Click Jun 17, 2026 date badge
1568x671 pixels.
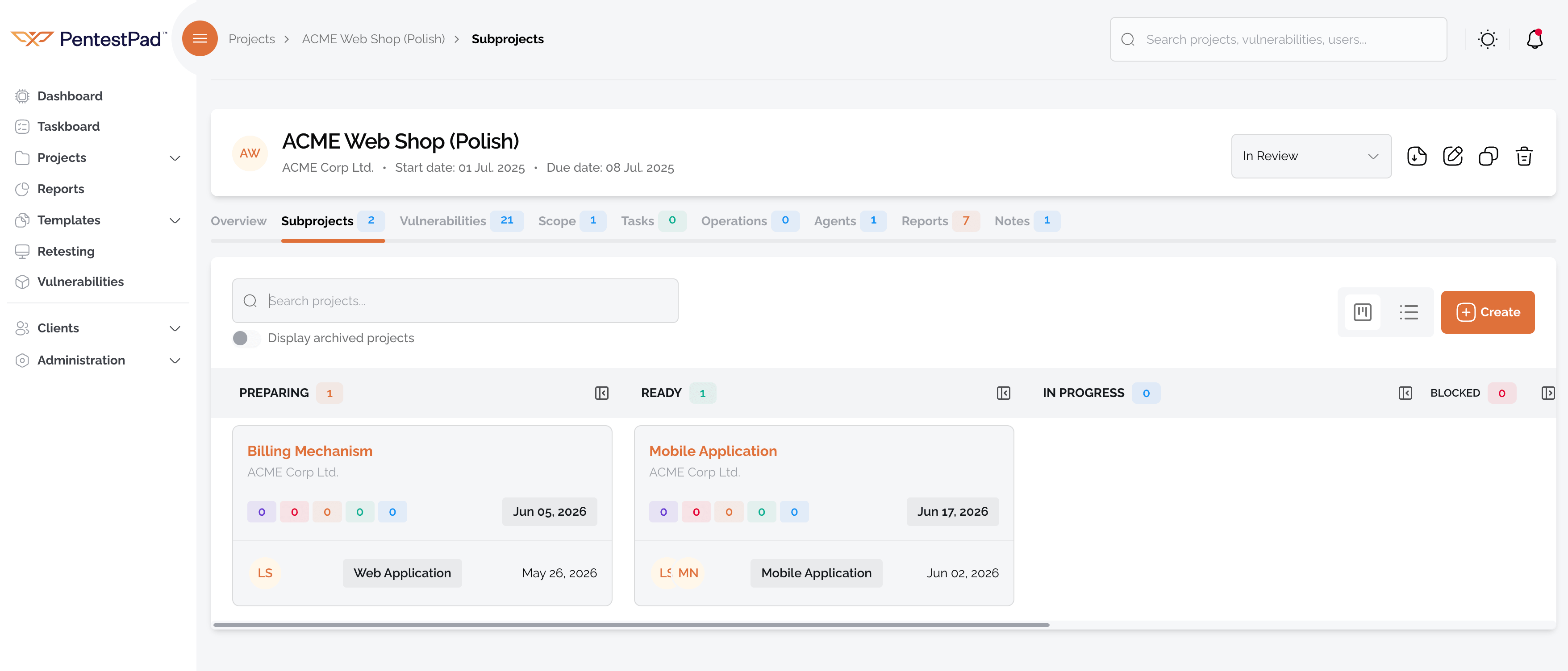click(x=952, y=512)
